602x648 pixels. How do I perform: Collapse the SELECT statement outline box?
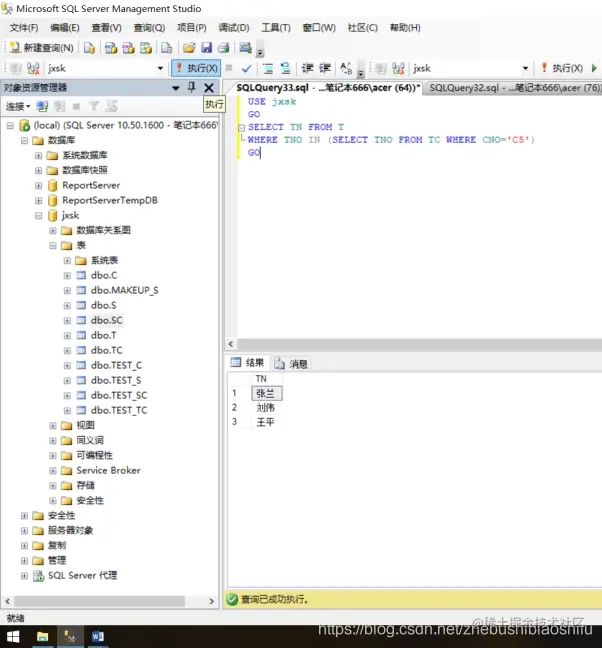click(x=242, y=127)
